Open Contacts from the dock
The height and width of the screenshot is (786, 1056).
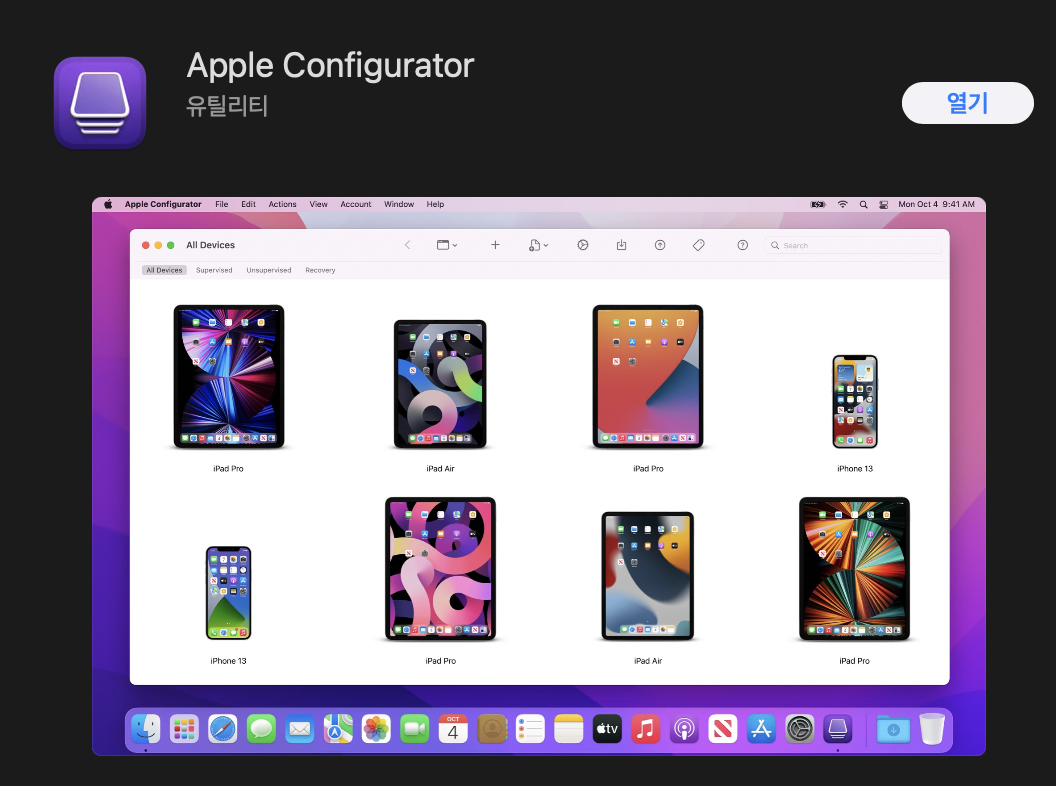click(492, 729)
